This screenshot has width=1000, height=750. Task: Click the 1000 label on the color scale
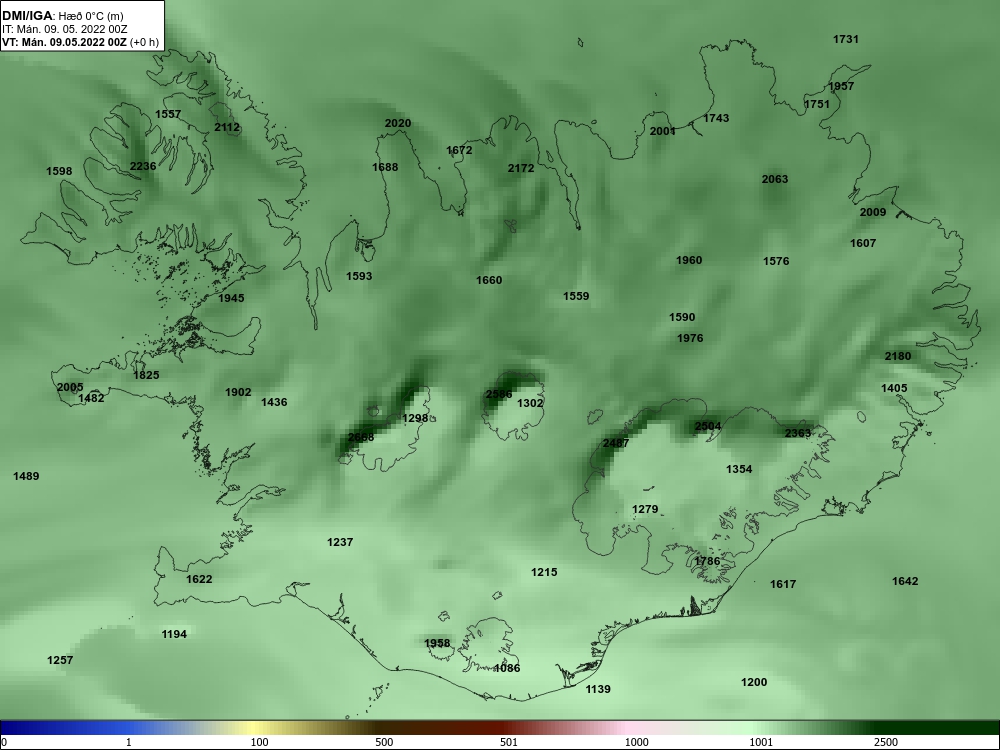636,742
